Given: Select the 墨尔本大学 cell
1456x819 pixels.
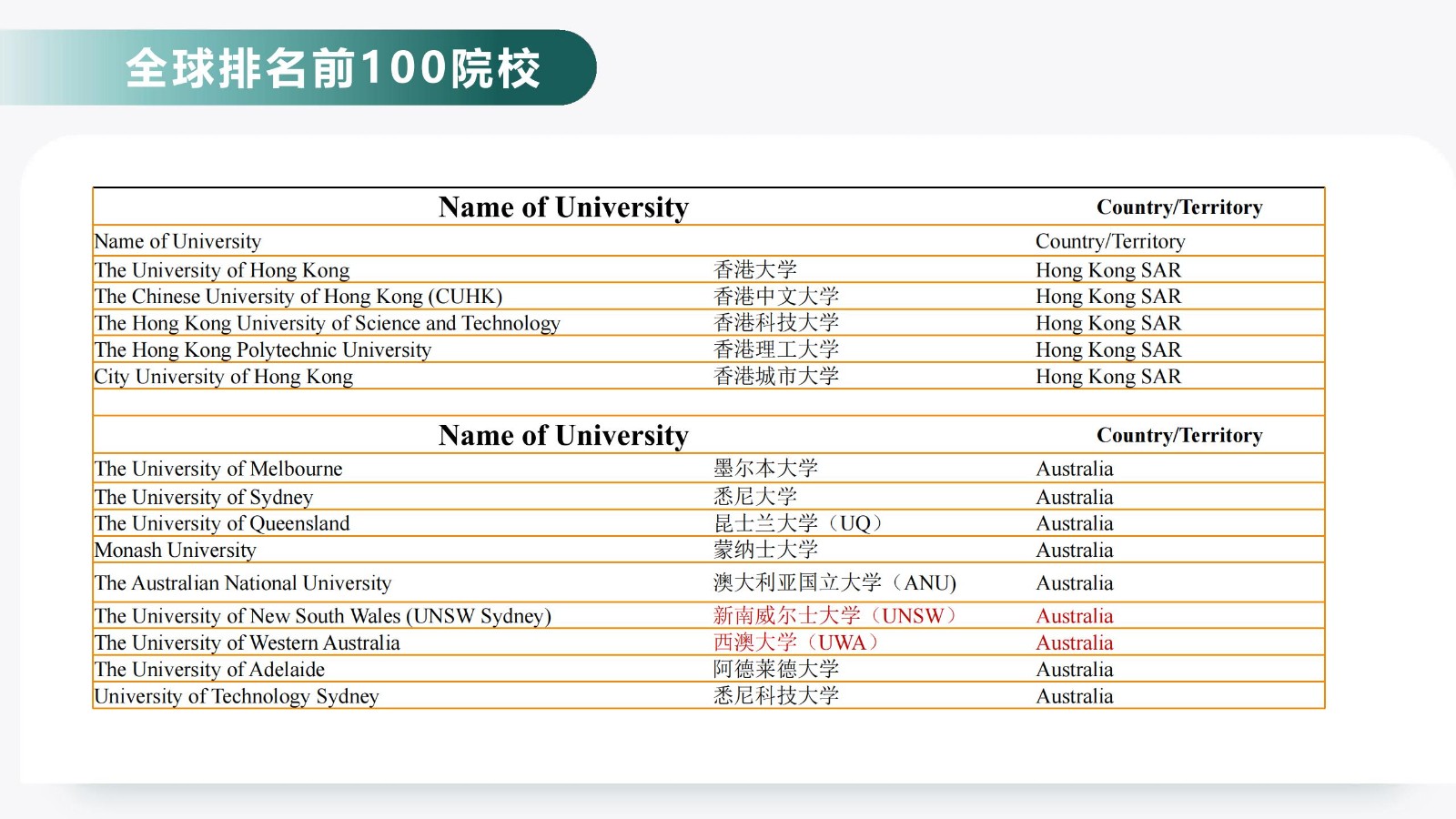Looking at the screenshot, I should click(766, 469).
